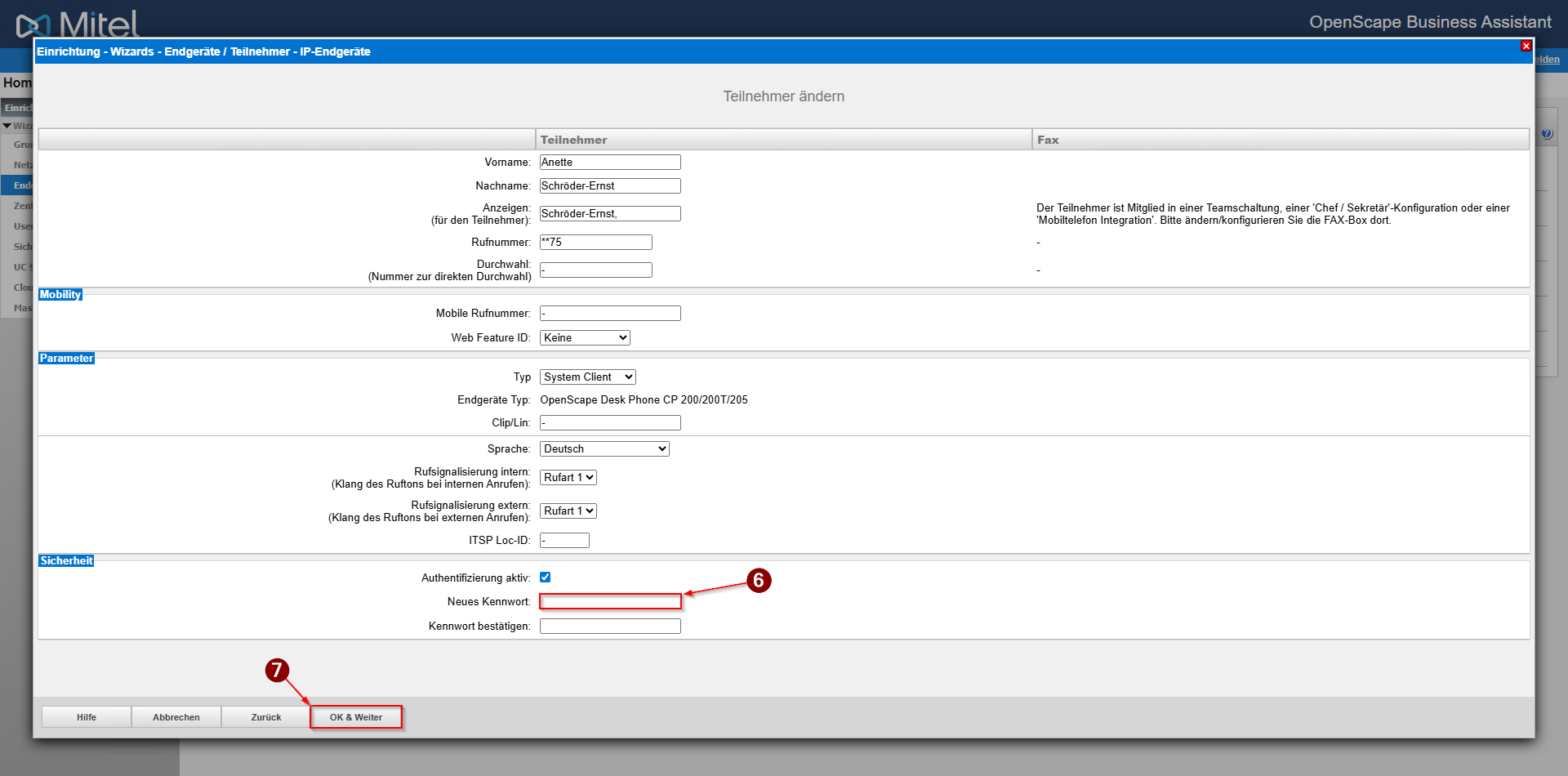Image resolution: width=1568 pixels, height=776 pixels.
Task: Focus the Vorname input field
Action: (610, 163)
